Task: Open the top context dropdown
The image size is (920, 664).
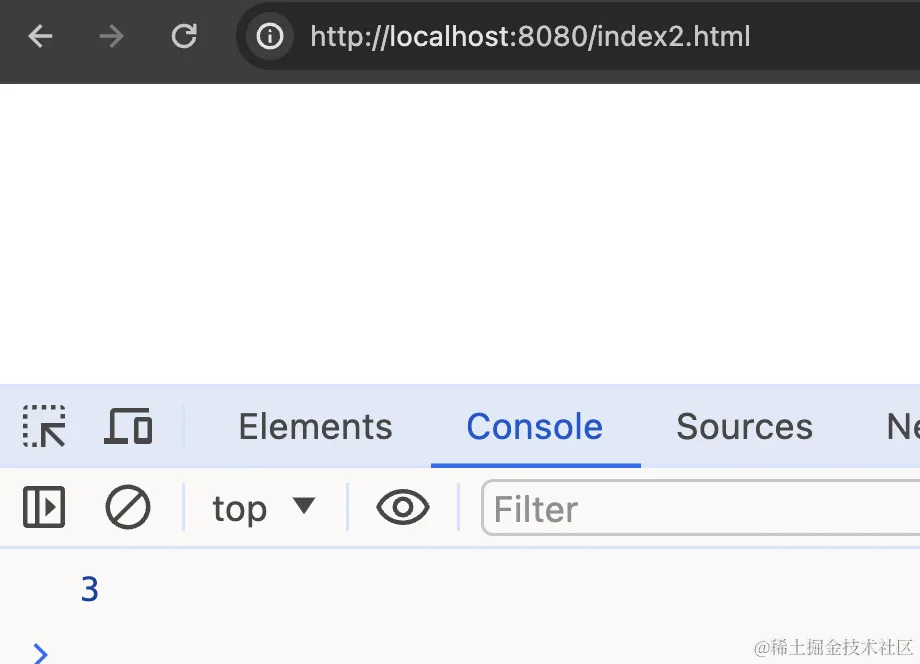Action: click(x=264, y=508)
